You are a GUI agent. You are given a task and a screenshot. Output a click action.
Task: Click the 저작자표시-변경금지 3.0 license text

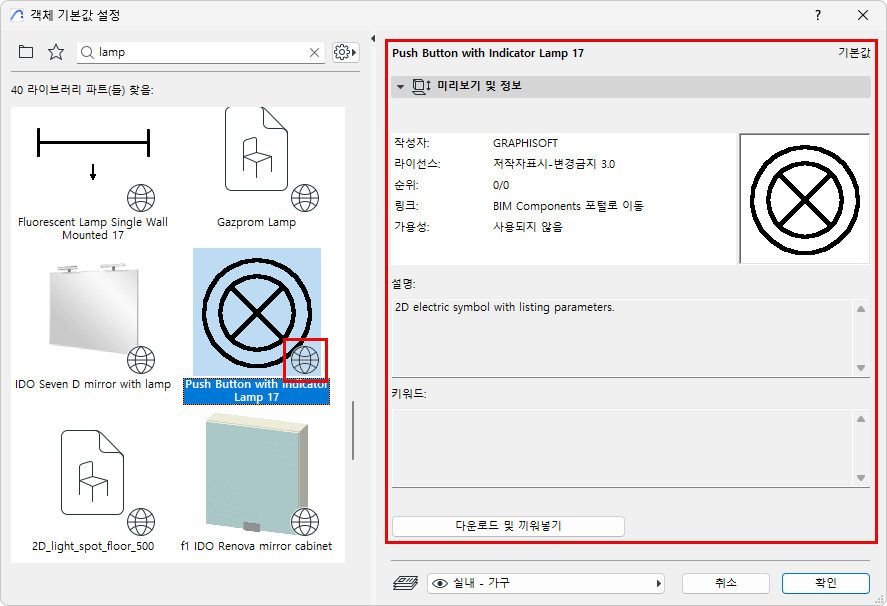(554, 164)
